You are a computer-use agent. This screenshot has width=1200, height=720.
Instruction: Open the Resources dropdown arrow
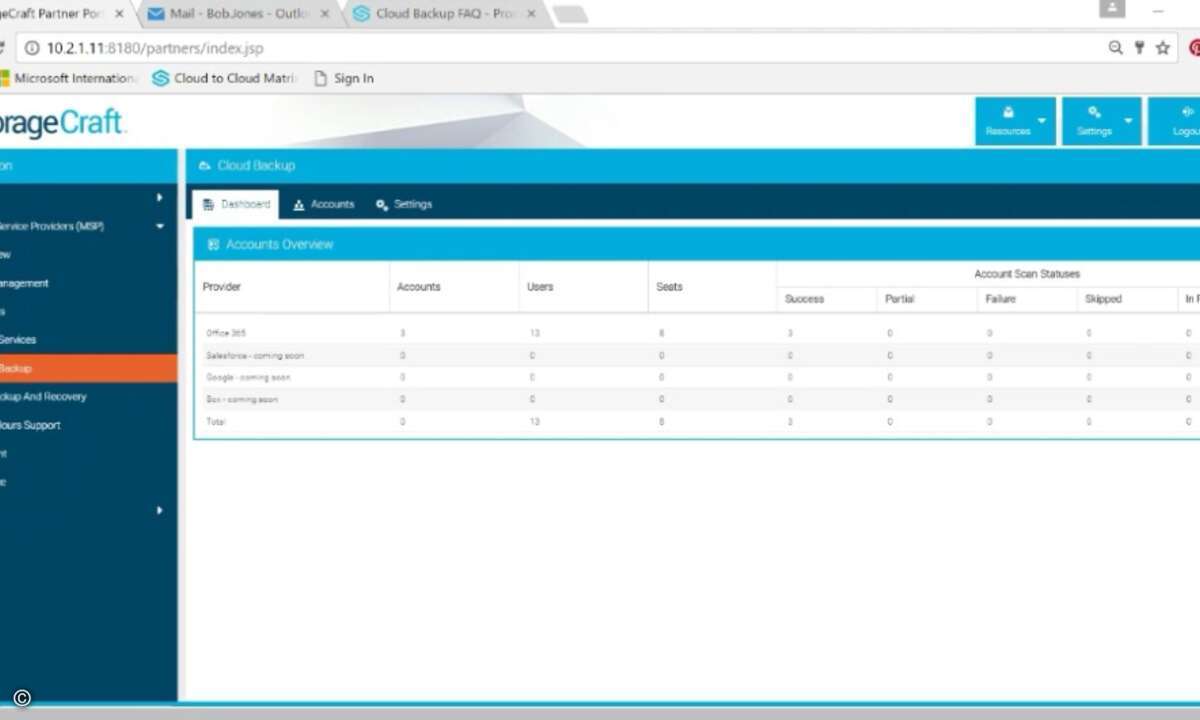(1041, 121)
